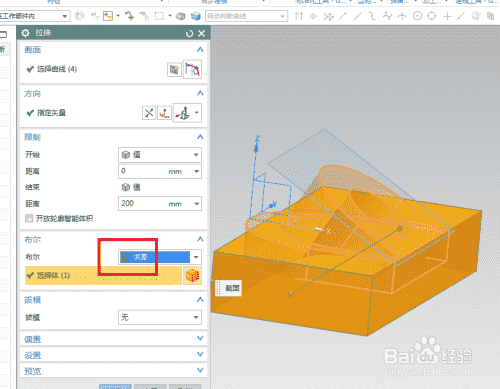Image resolution: width=500 pixels, height=389 pixels.
Task: Open the end distance mm options arrow
Action: tap(196, 204)
